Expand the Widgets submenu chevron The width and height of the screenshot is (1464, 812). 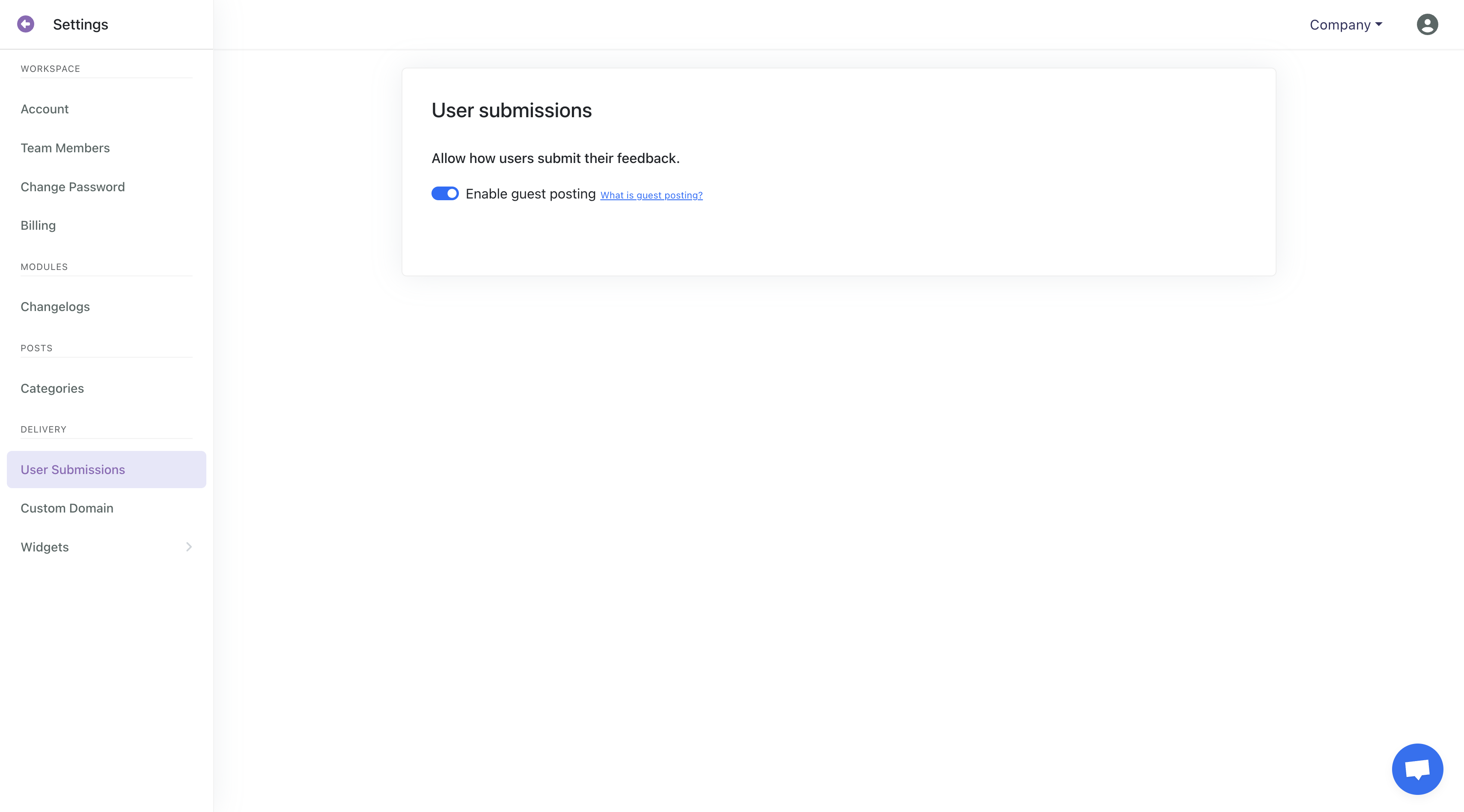[x=189, y=547]
